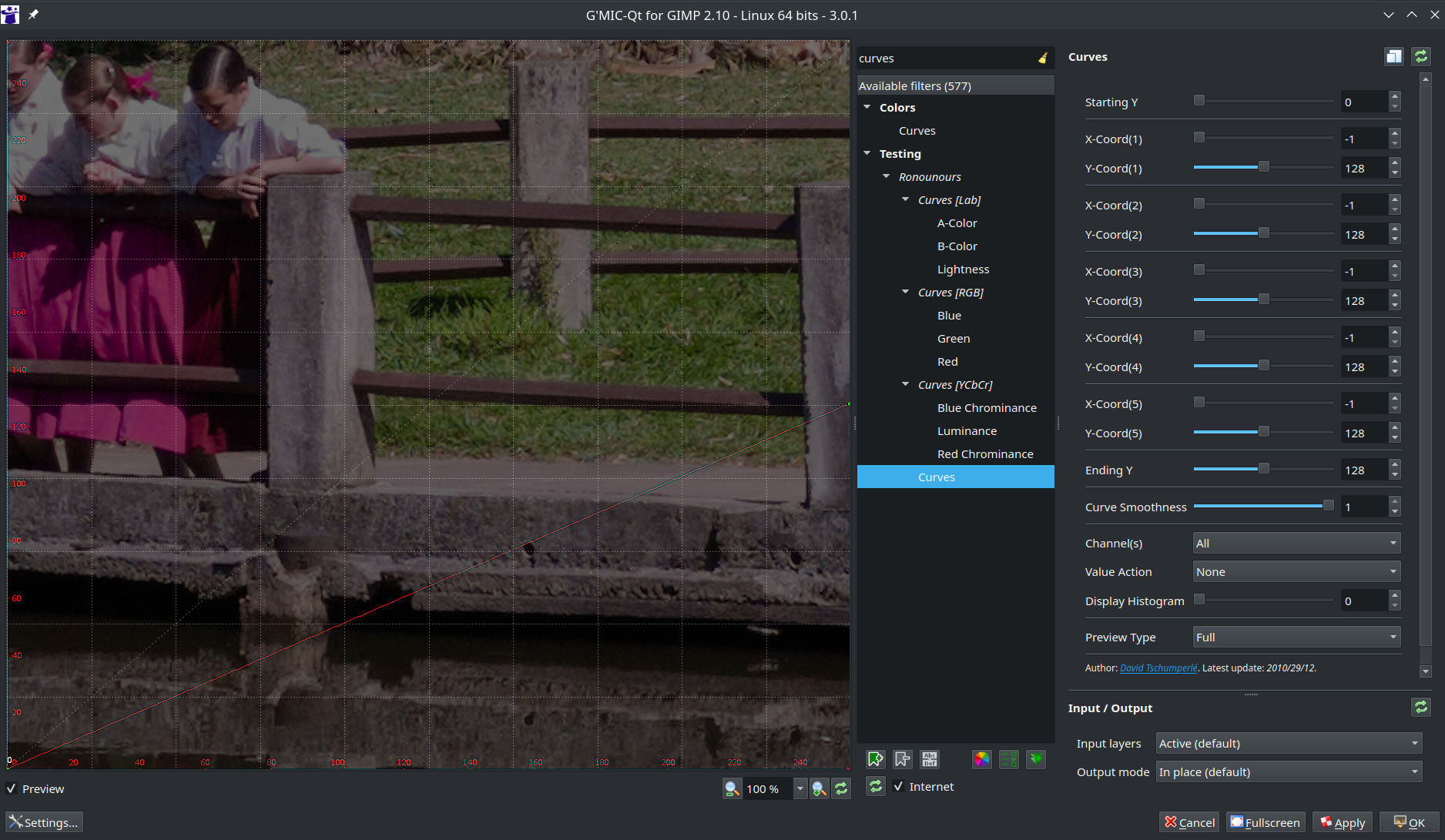Zoom out the preview with magnifier icon
The width and height of the screenshot is (1445, 840).
732,788
